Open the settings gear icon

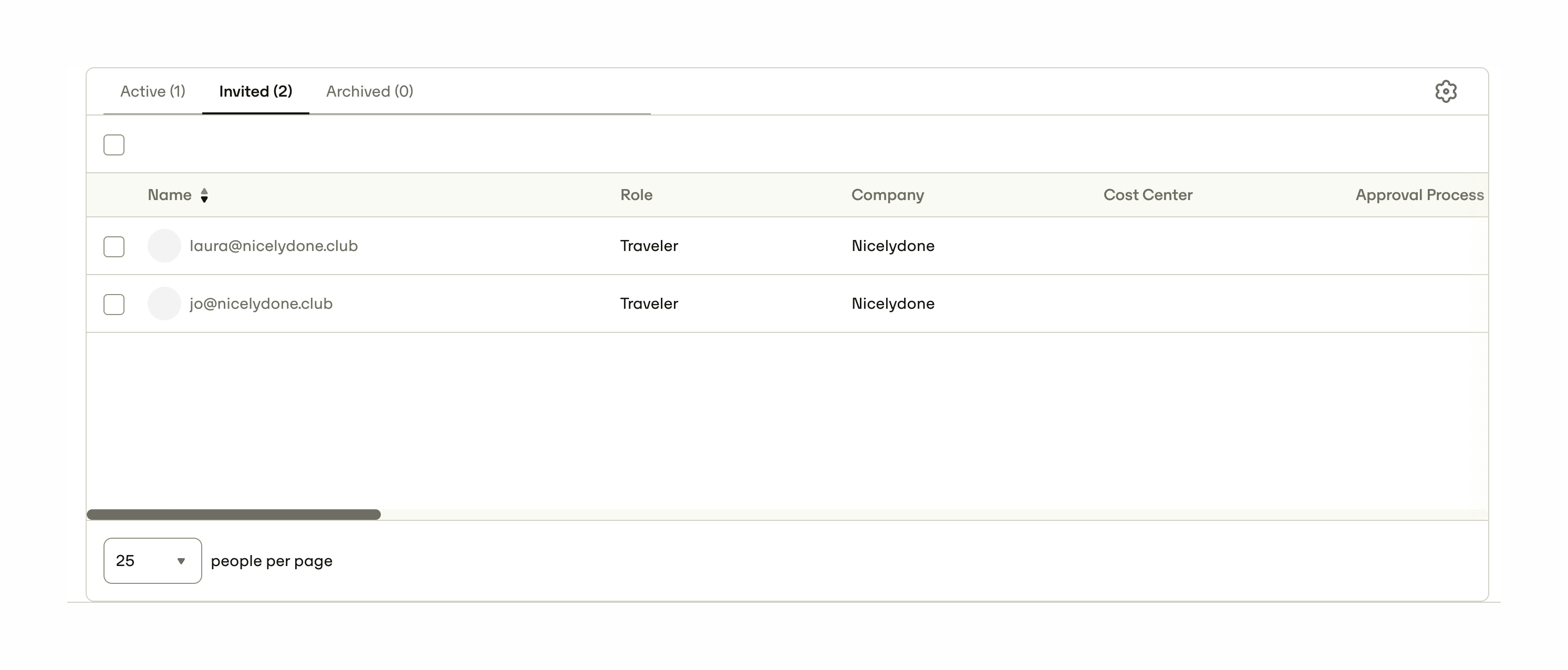pos(1446,91)
